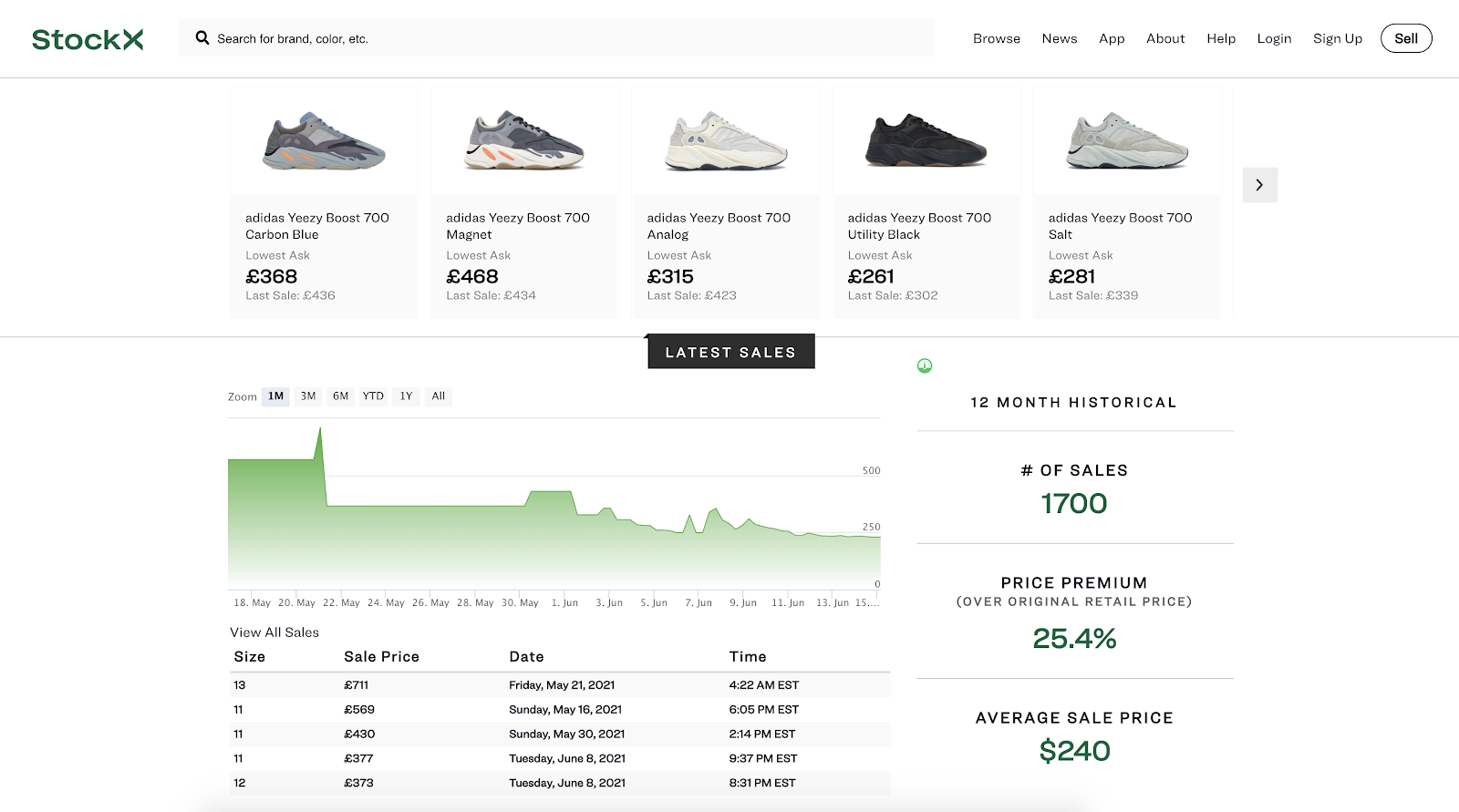
Task: Set chart zoom to YTD
Action: coord(373,396)
